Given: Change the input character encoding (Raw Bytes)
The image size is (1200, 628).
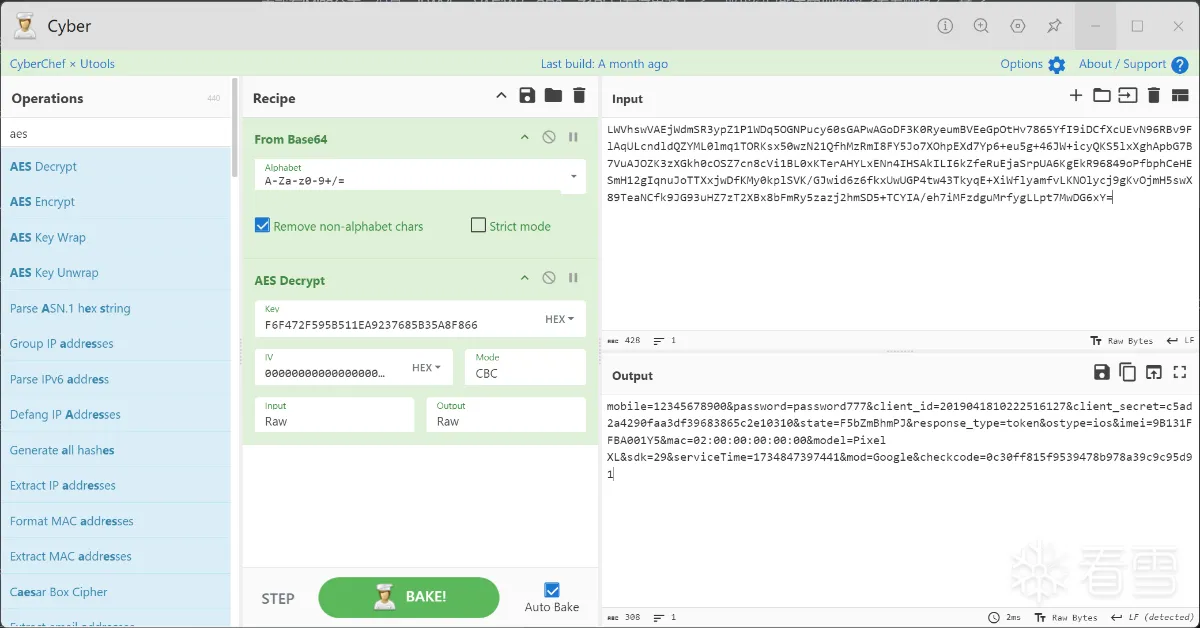Looking at the screenshot, I should [1121, 341].
